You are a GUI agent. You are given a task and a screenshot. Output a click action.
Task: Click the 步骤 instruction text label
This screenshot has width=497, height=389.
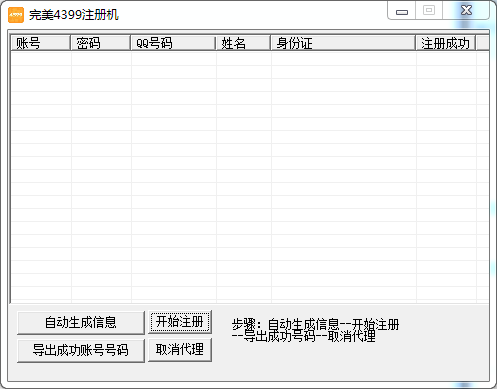[315, 330]
